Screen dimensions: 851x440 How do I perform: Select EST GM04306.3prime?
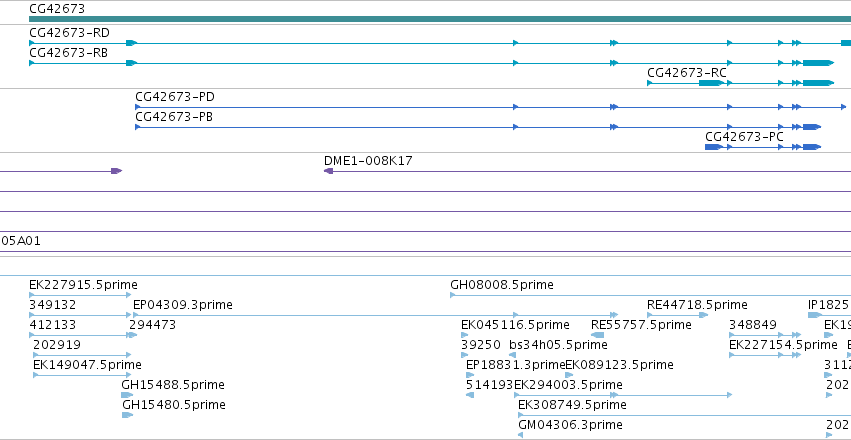[570, 425]
